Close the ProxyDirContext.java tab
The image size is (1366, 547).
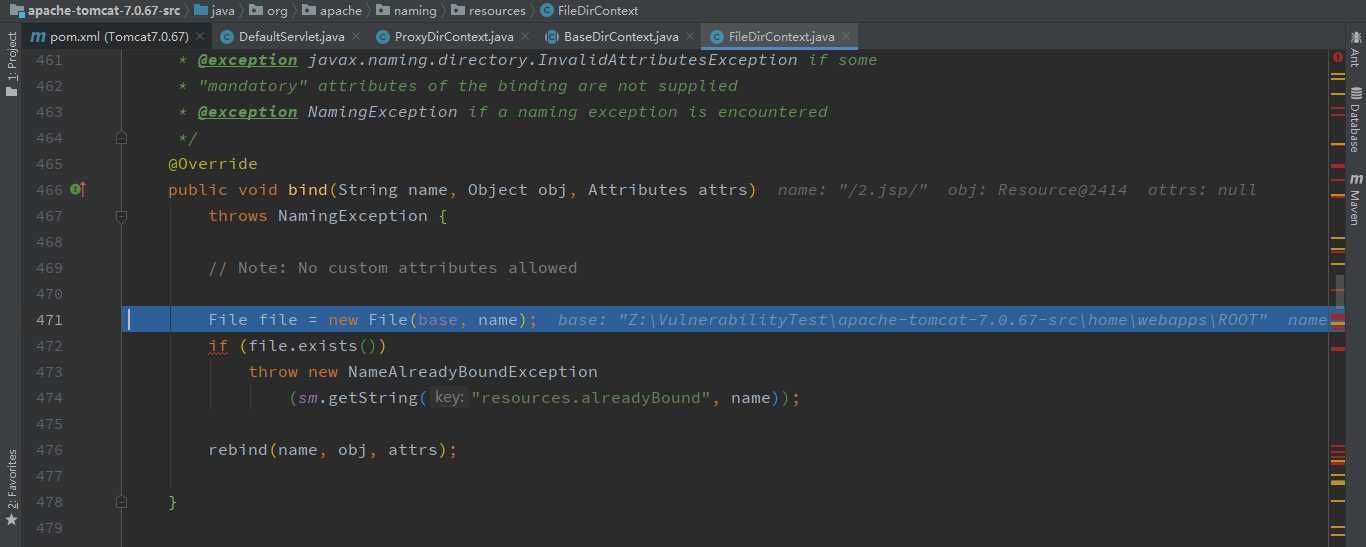[526, 37]
